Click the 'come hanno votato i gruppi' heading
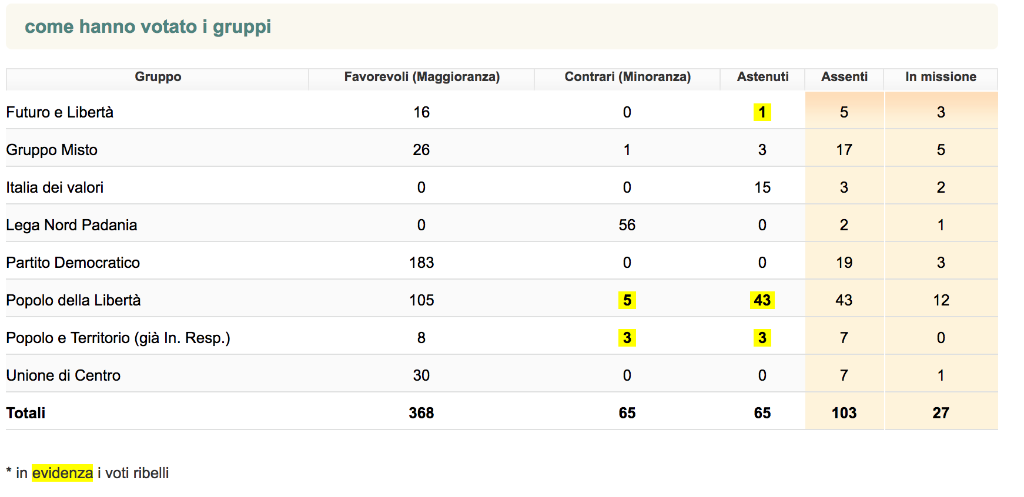Viewport: 1024px width, 497px height. tap(148, 27)
